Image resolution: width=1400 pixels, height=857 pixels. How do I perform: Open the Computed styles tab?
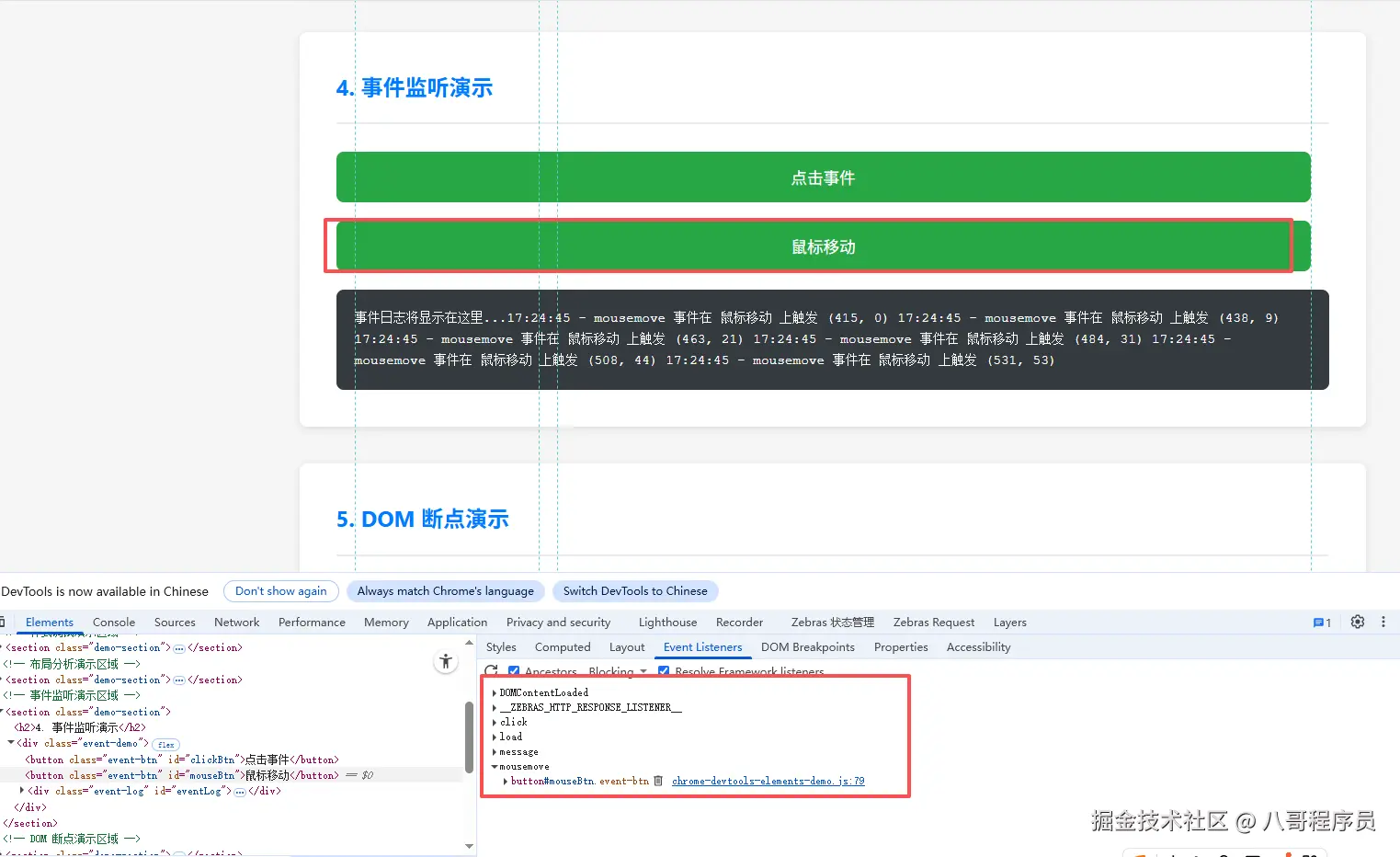562,646
